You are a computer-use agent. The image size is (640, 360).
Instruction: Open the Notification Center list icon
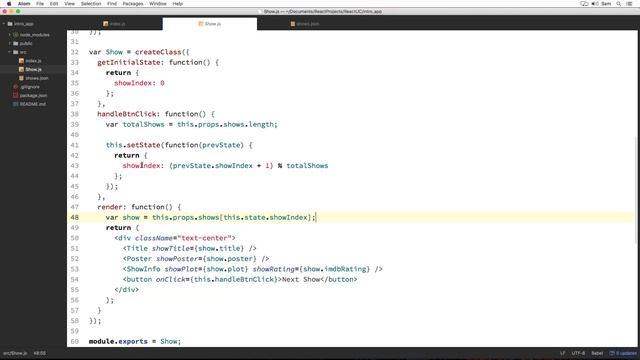(629, 4)
